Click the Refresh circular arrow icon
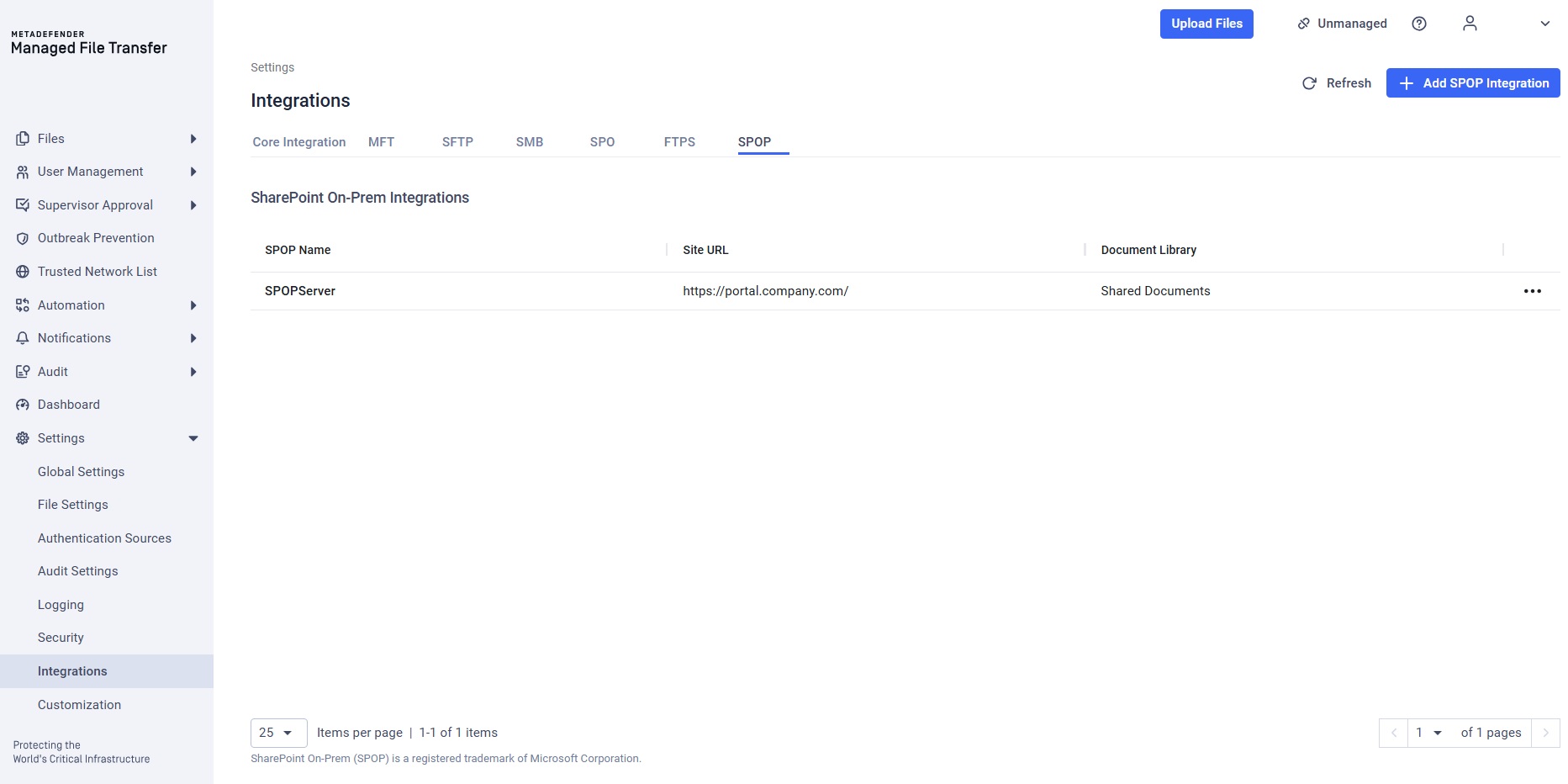 pos(1309,83)
